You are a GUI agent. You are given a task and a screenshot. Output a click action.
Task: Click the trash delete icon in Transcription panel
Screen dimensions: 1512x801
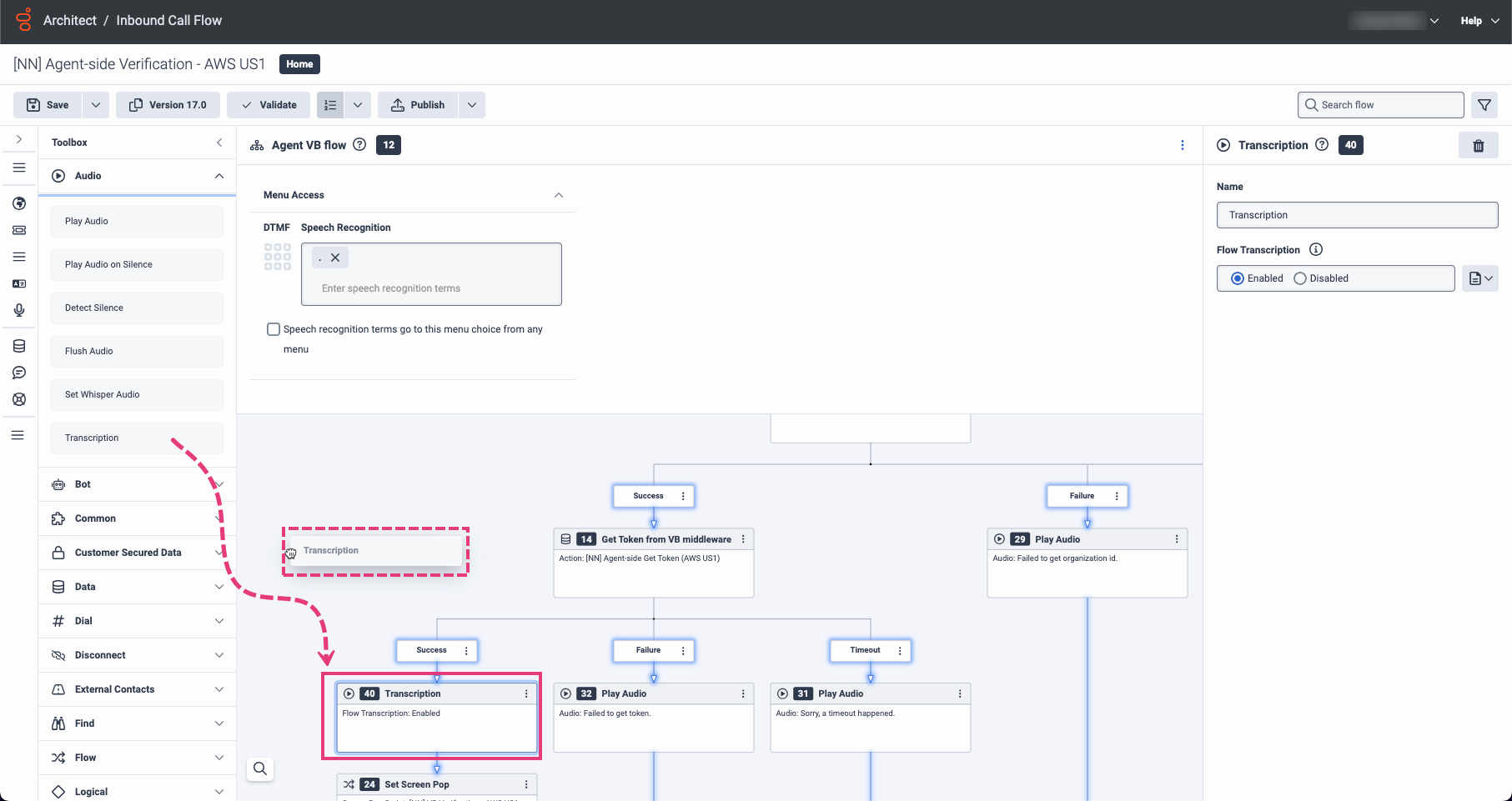click(x=1478, y=146)
